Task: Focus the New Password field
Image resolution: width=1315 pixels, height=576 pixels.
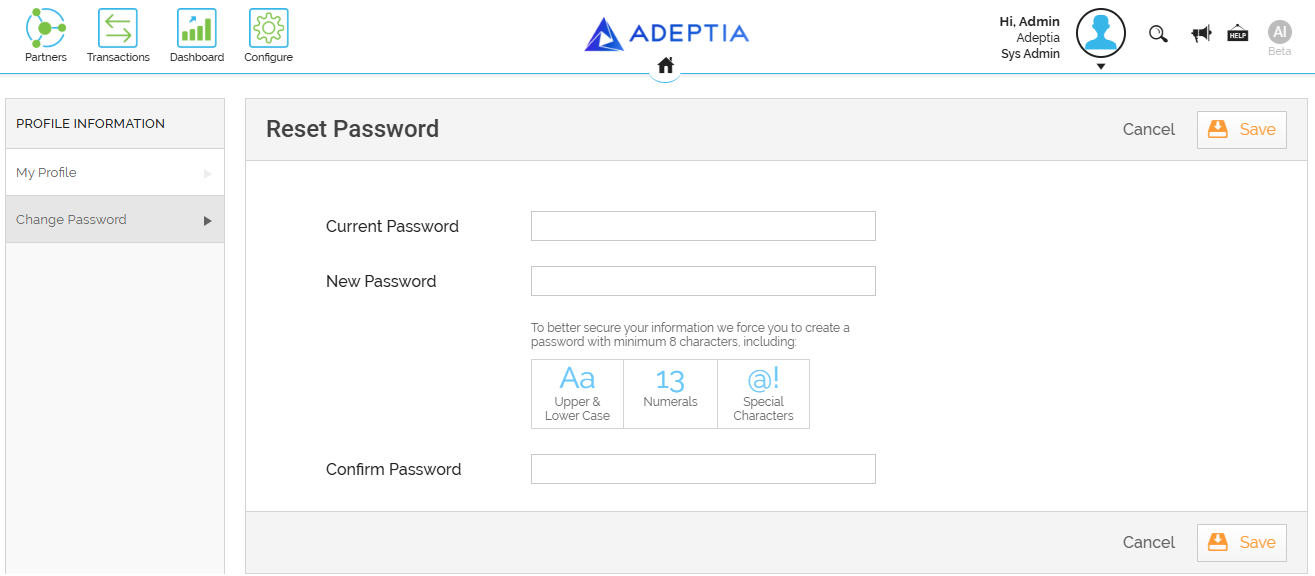Action: click(x=703, y=281)
